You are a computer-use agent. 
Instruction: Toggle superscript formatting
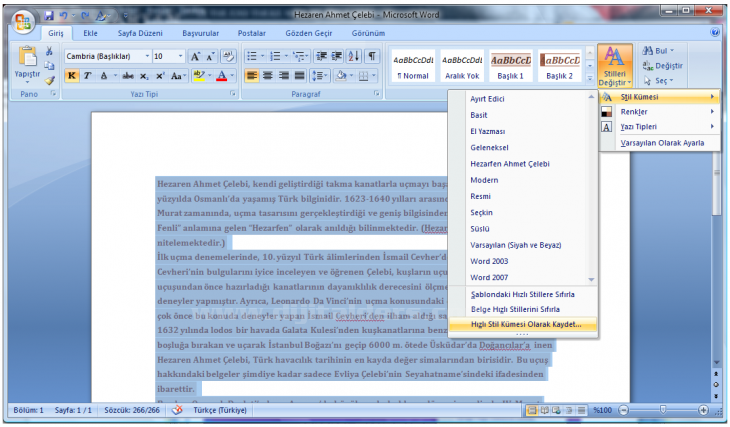coord(160,75)
